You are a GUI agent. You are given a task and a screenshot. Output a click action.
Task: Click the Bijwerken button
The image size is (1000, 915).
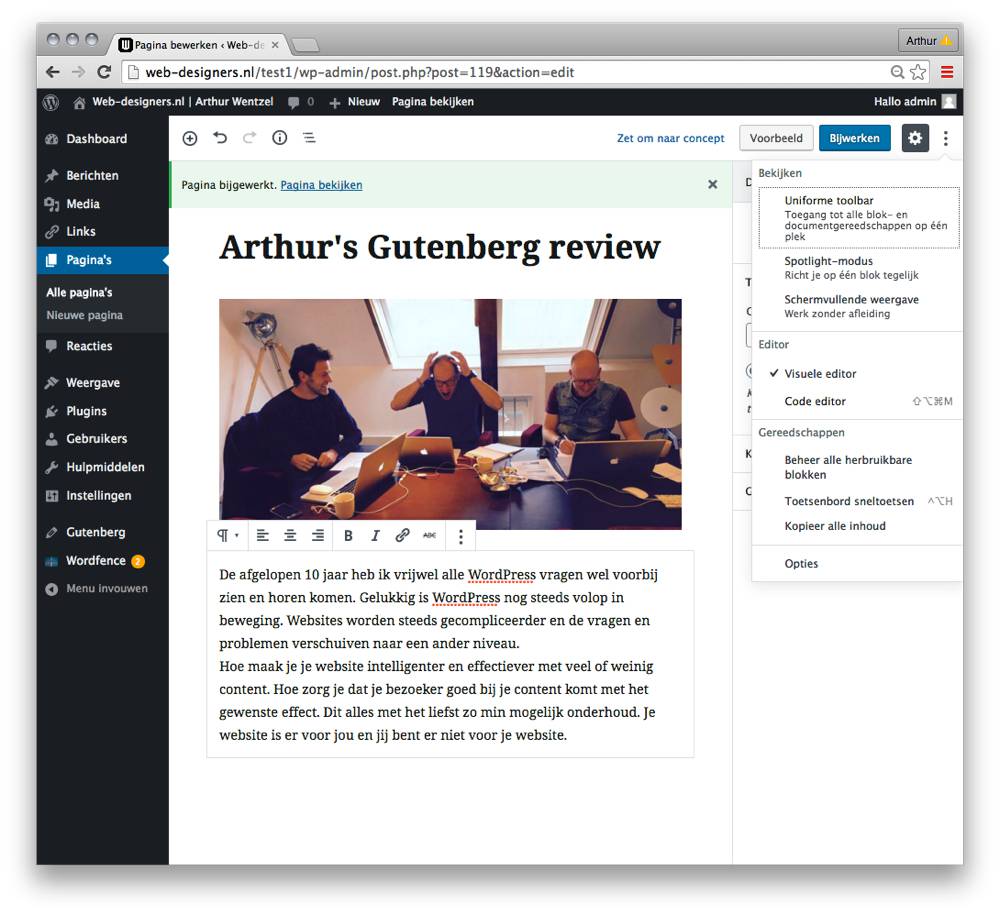click(854, 138)
